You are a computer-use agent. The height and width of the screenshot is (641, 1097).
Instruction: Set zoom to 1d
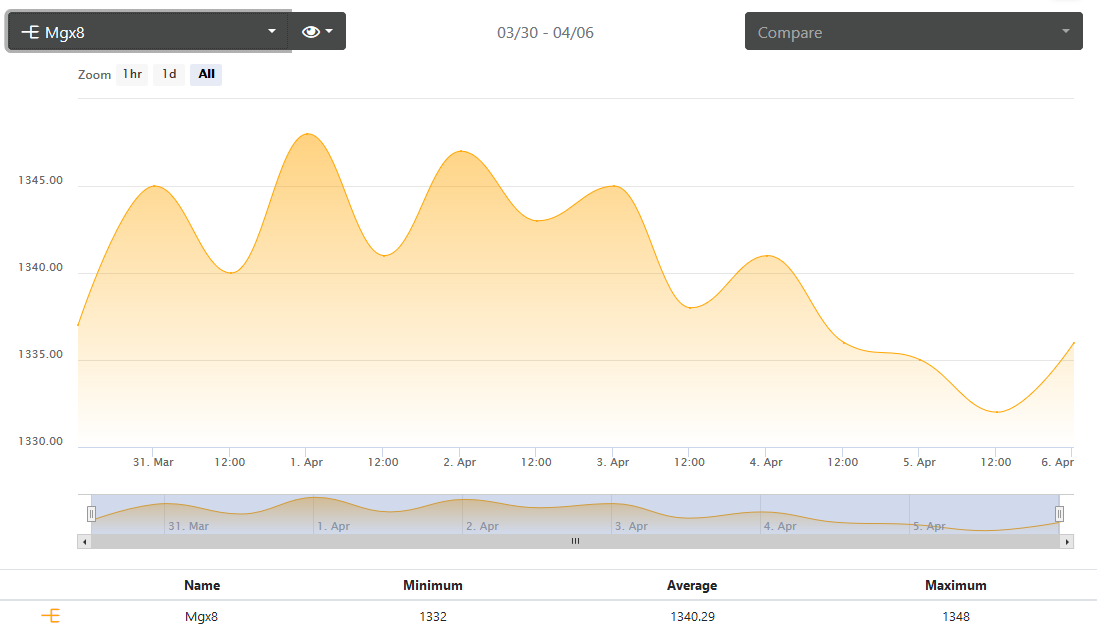[x=169, y=74]
